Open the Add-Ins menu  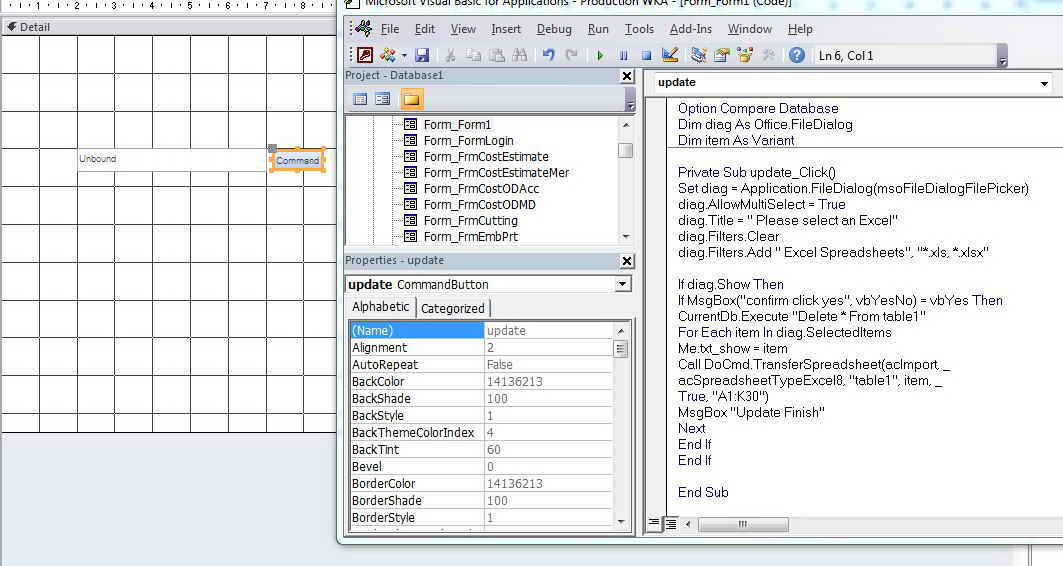pos(690,29)
